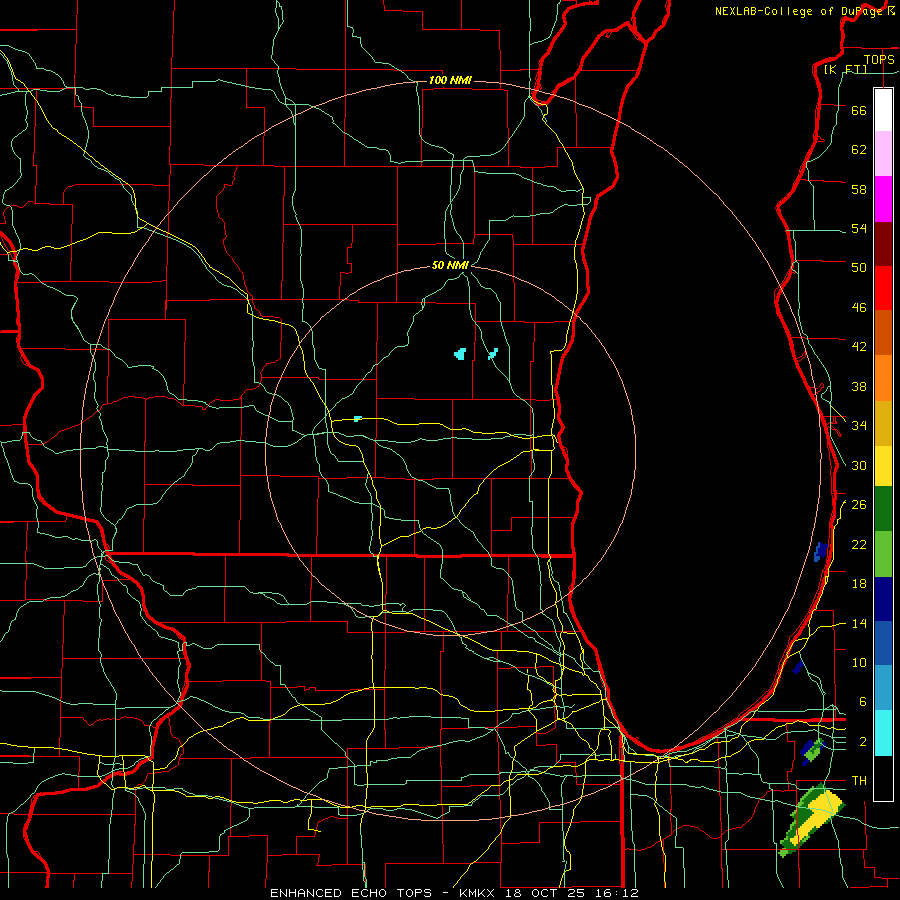900x900 pixels.
Task: Click the dark orange swatch between 42 and 46
Action: click(883, 332)
